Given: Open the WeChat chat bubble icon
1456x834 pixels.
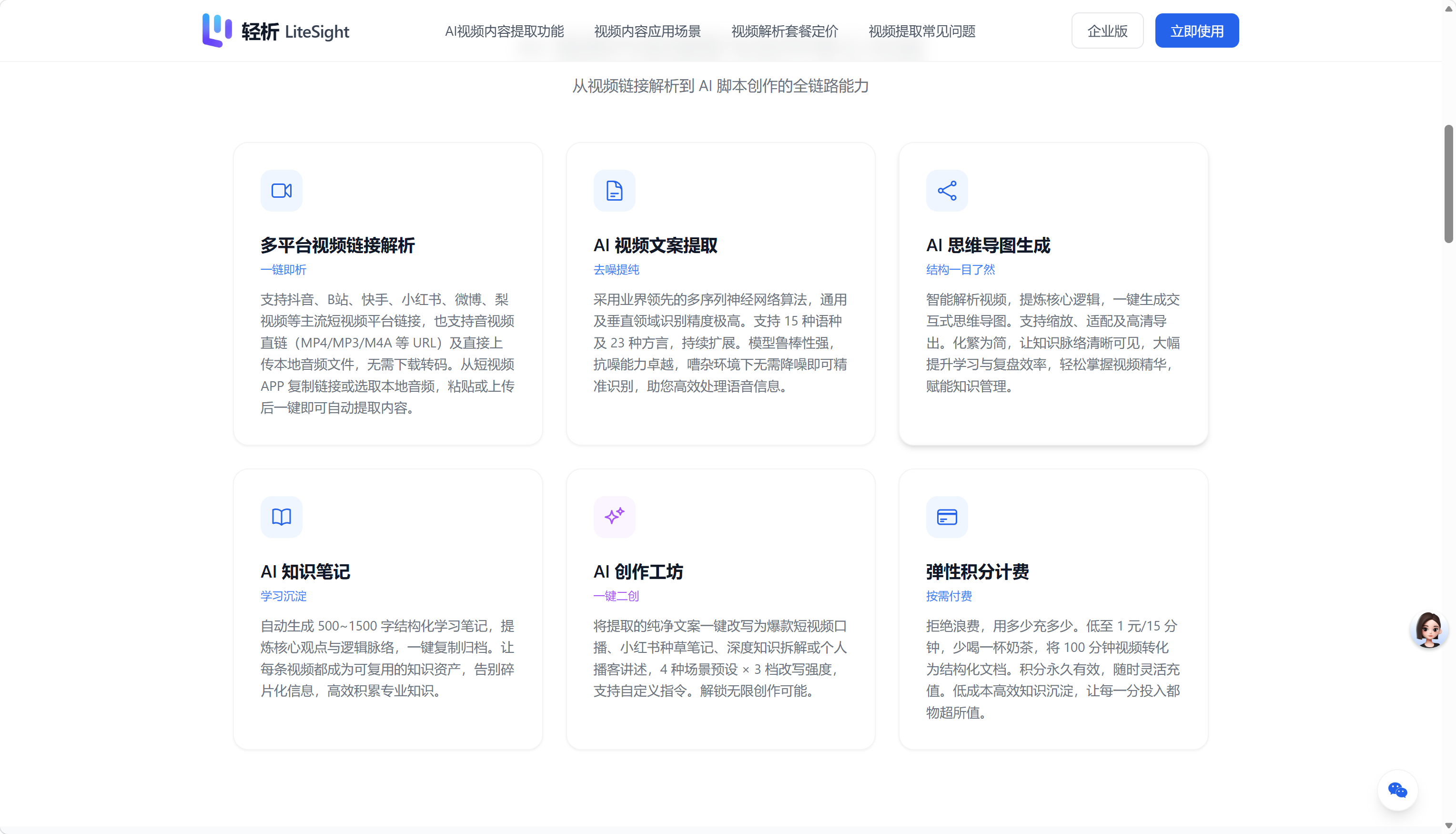Looking at the screenshot, I should [x=1397, y=791].
